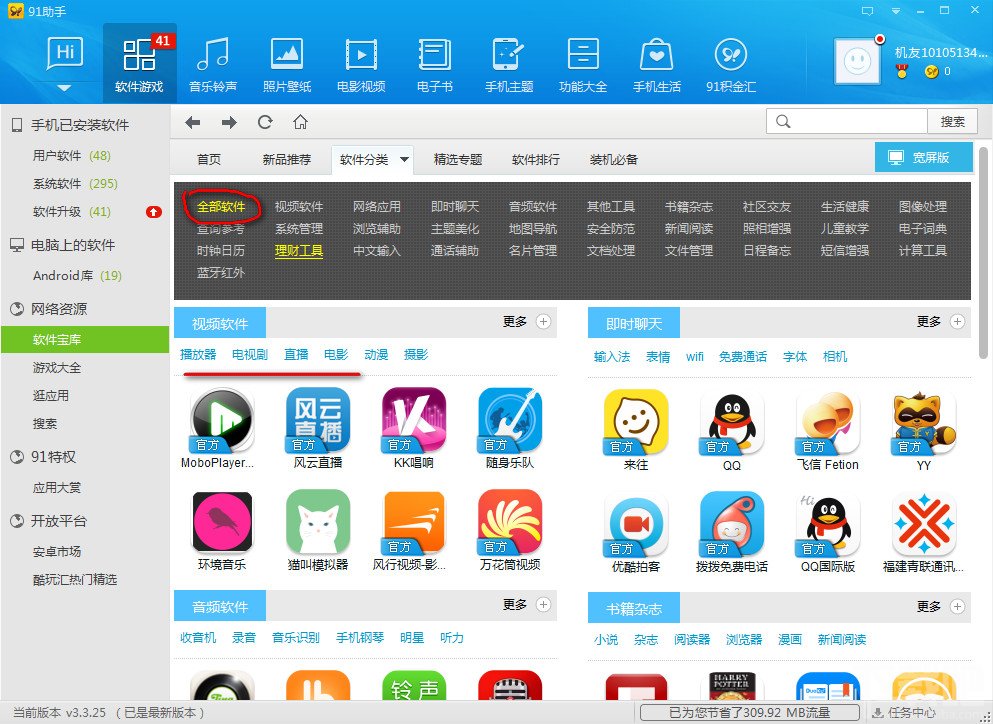Open the 91积金汇 points icon
The height and width of the screenshot is (724, 993).
coord(731,54)
